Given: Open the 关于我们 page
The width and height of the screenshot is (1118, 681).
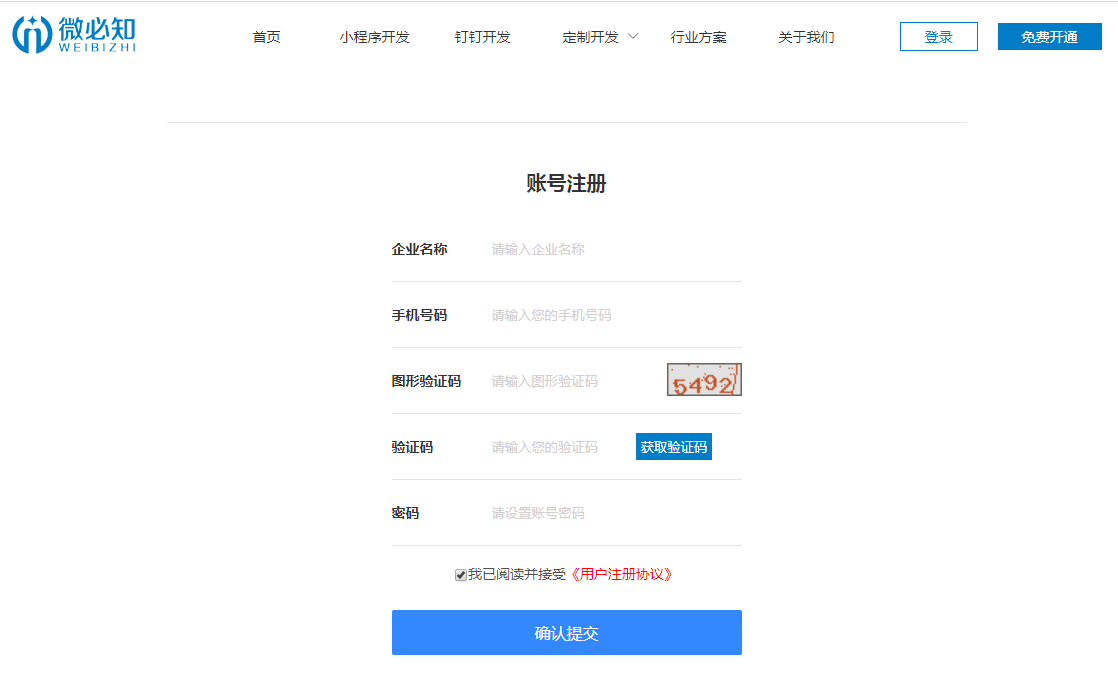Looking at the screenshot, I should [806, 37].
